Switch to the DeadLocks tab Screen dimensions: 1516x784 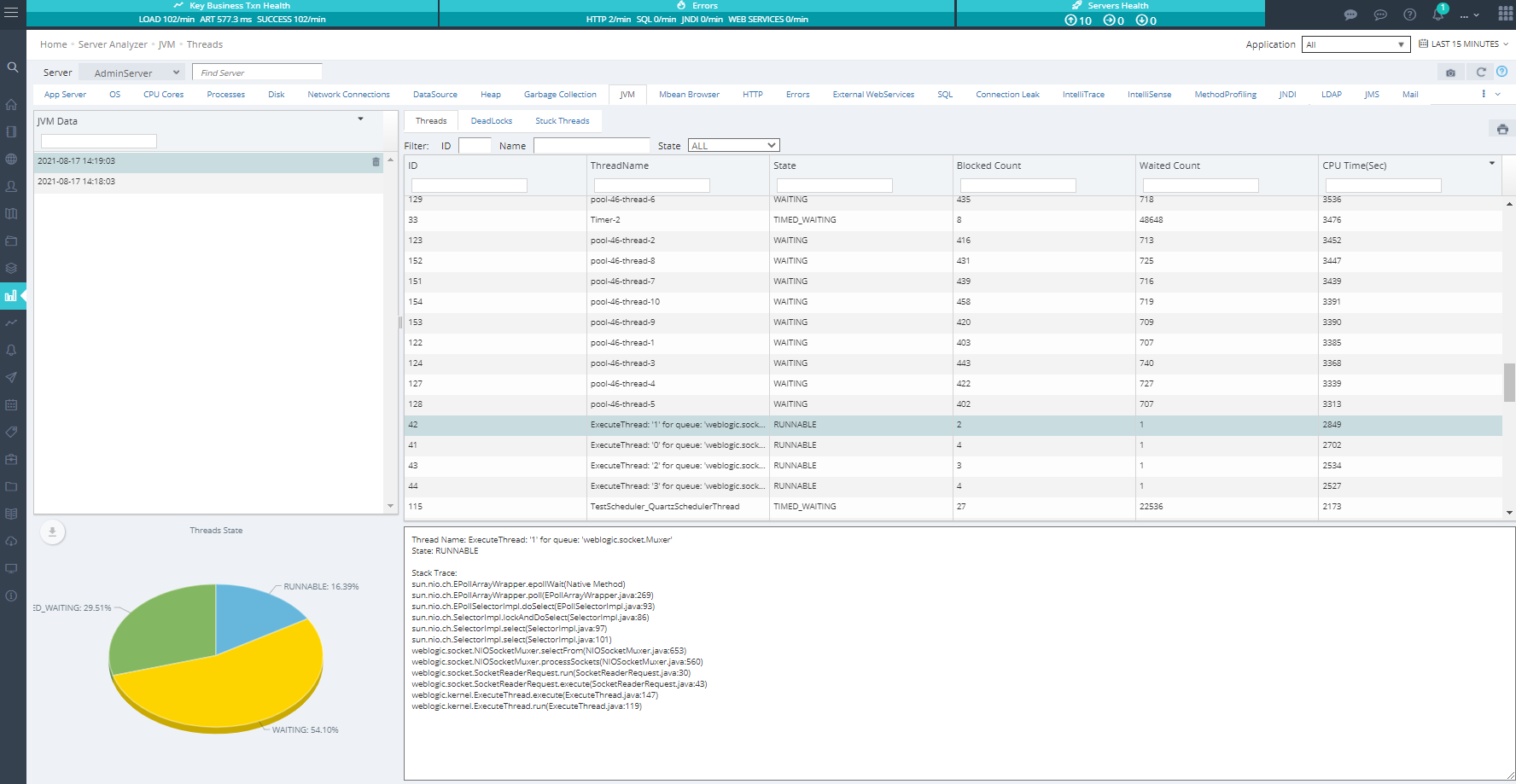(492, 121)
